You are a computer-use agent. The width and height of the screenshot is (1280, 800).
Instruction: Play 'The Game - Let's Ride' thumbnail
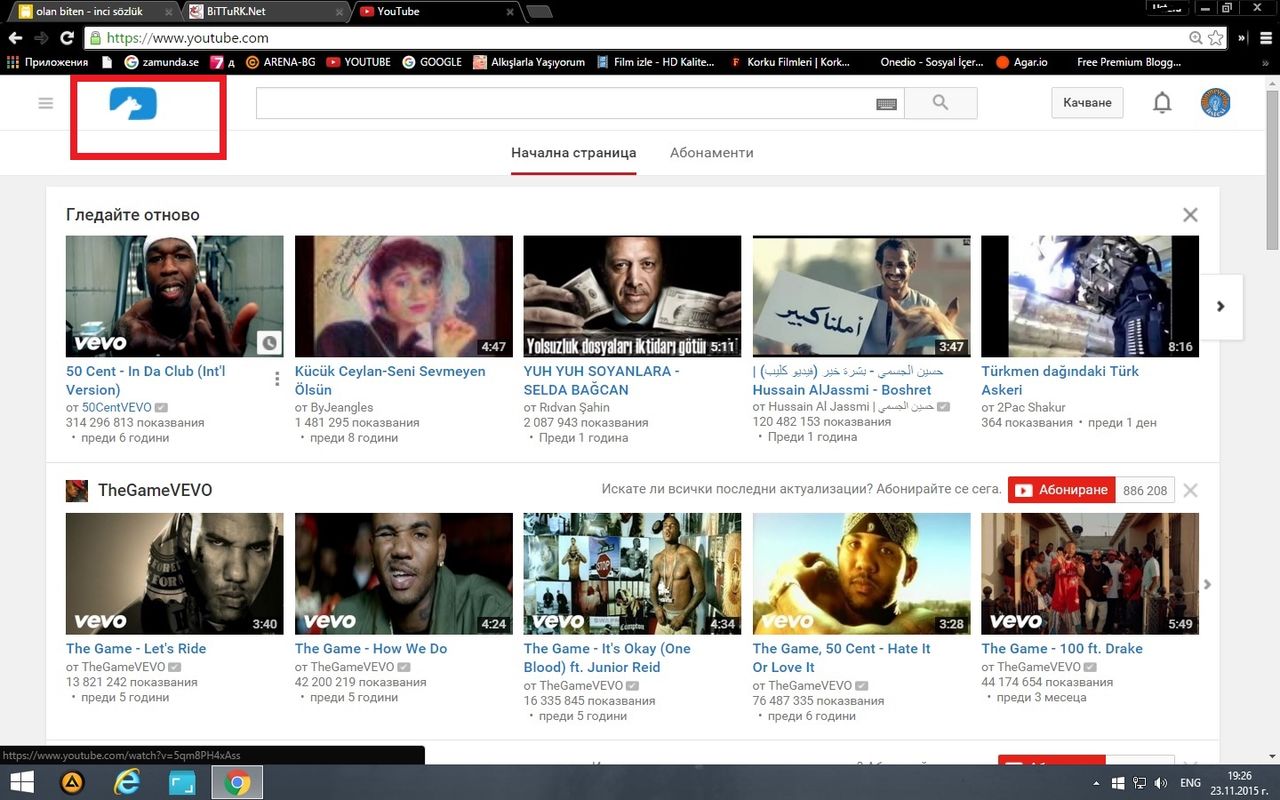(175, 574)
